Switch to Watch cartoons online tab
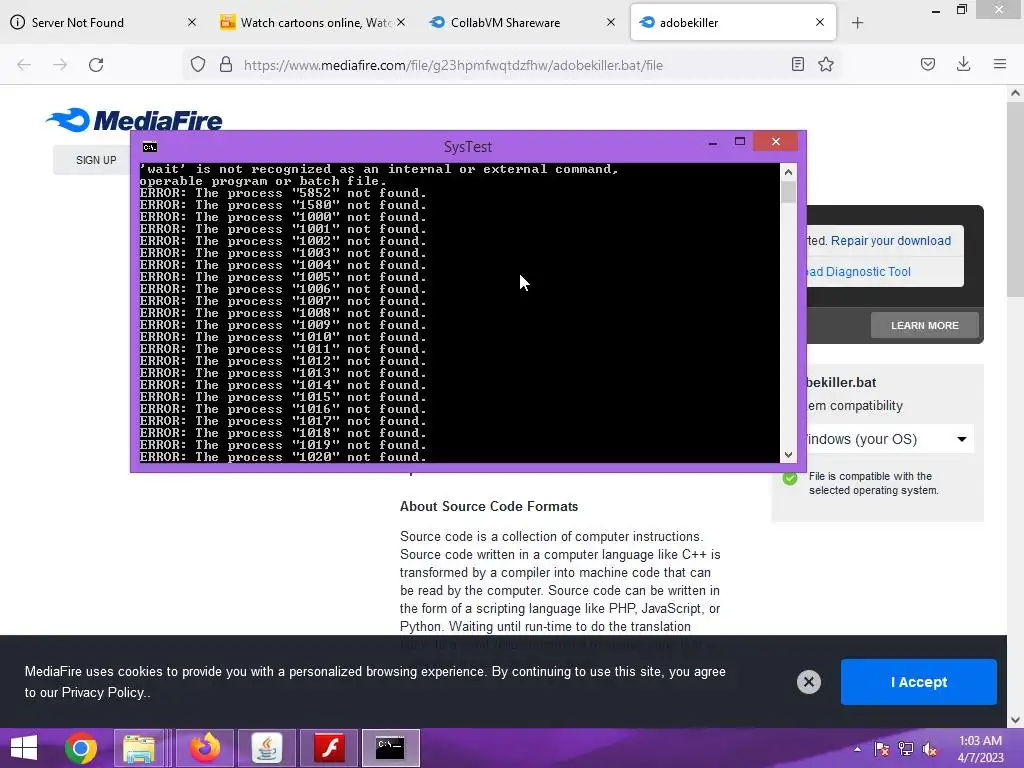 [x=315, y=22]
